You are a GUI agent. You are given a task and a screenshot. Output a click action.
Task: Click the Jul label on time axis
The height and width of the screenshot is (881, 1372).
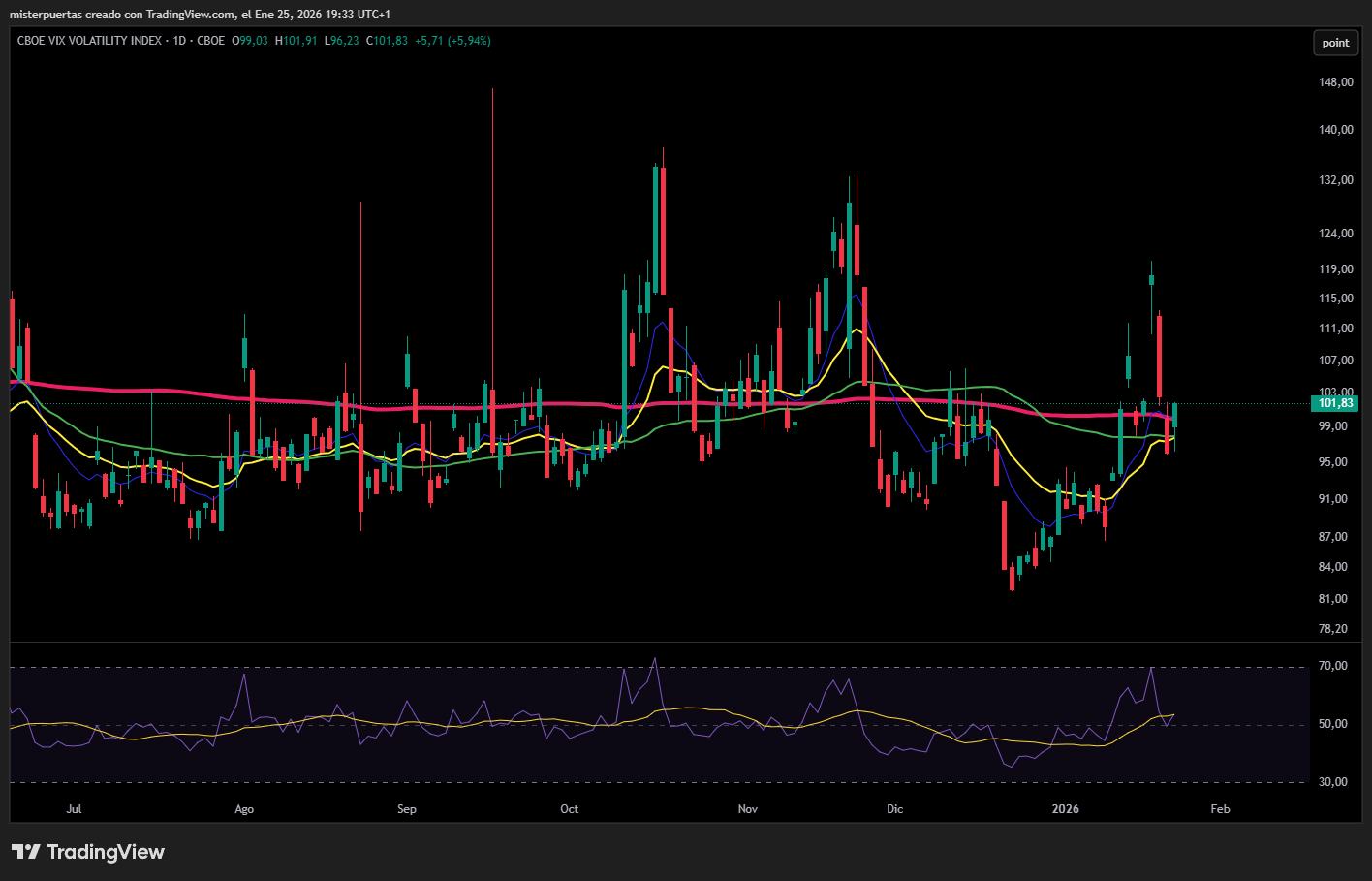pyautogui.click(x=74, y=809)
